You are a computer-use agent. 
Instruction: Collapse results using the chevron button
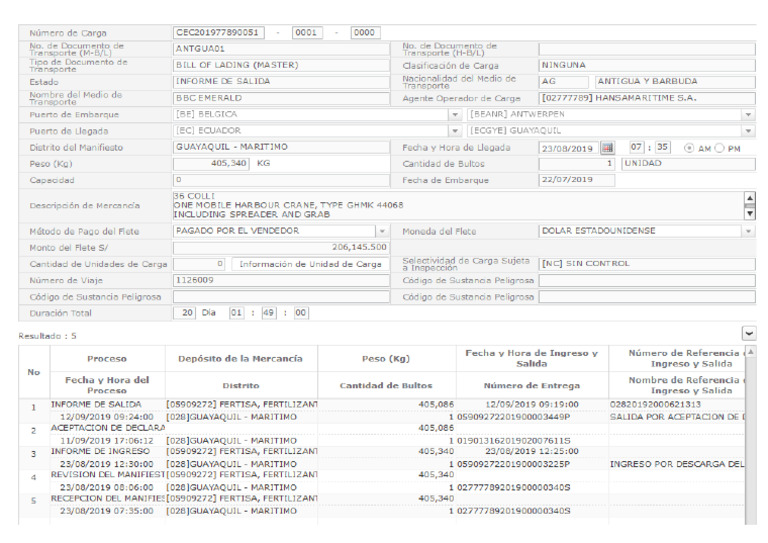pos(749,334)
